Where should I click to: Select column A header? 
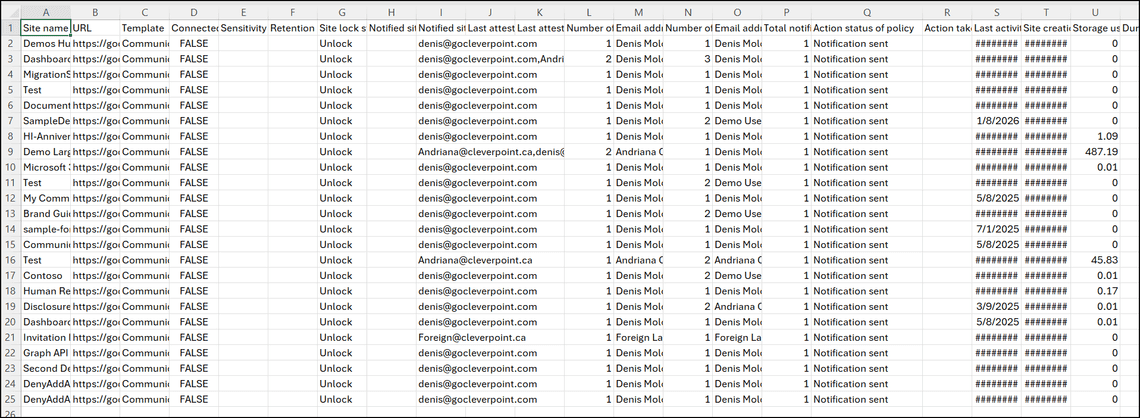[45, 12]
